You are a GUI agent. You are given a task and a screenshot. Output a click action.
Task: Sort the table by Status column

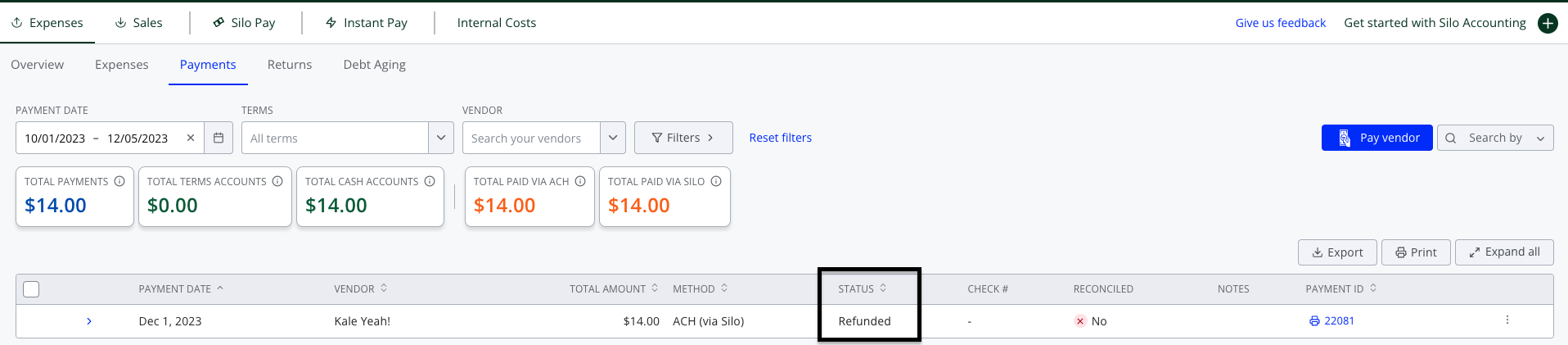point(862,288)
